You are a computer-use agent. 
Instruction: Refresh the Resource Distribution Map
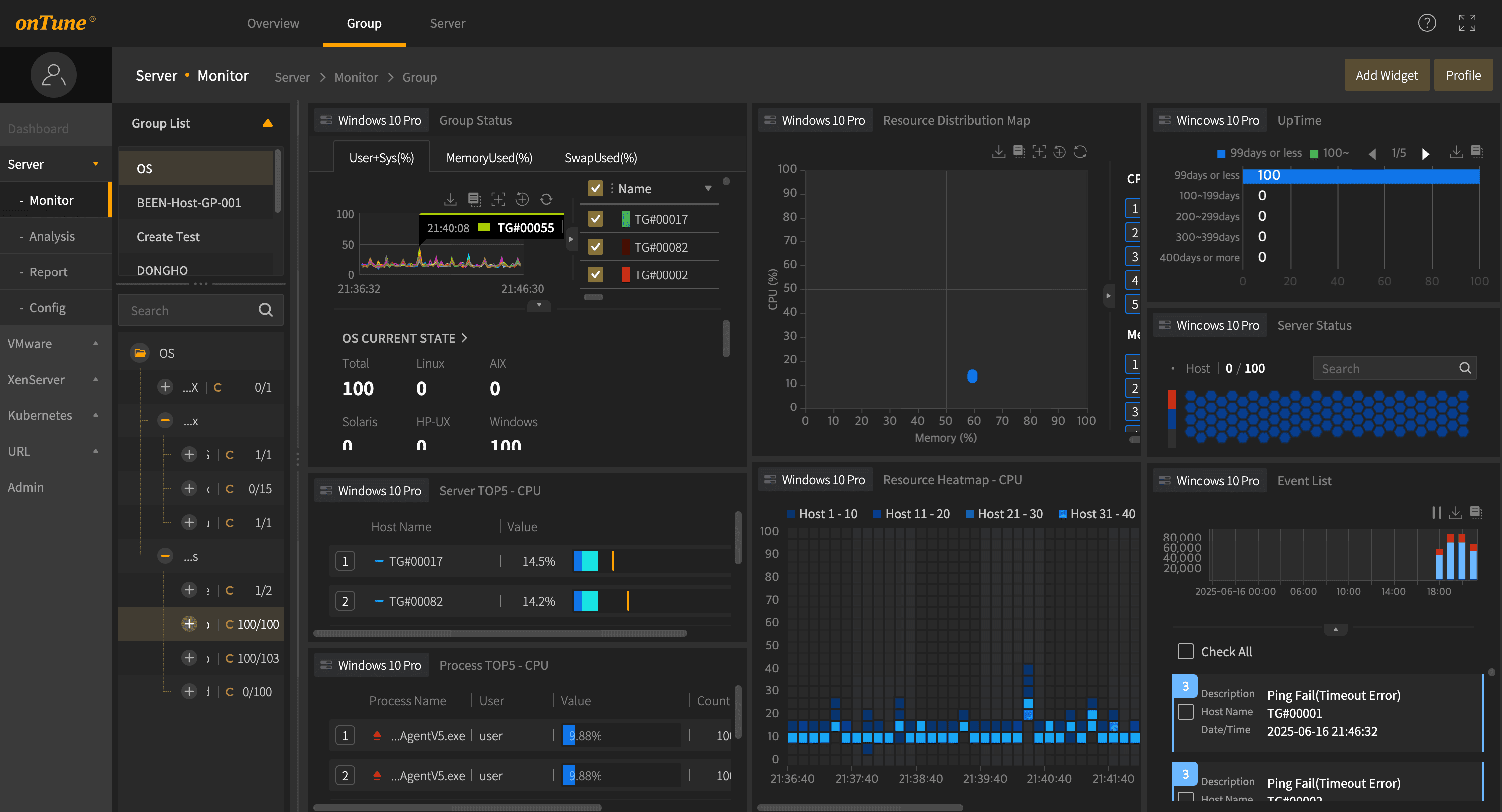[x=1080, y=153]
